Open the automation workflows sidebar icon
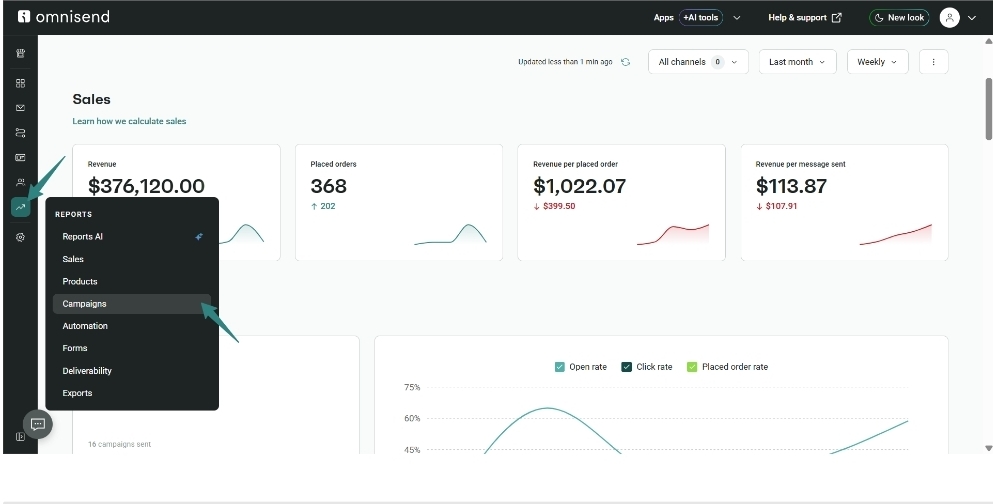 tap(20, 132)
